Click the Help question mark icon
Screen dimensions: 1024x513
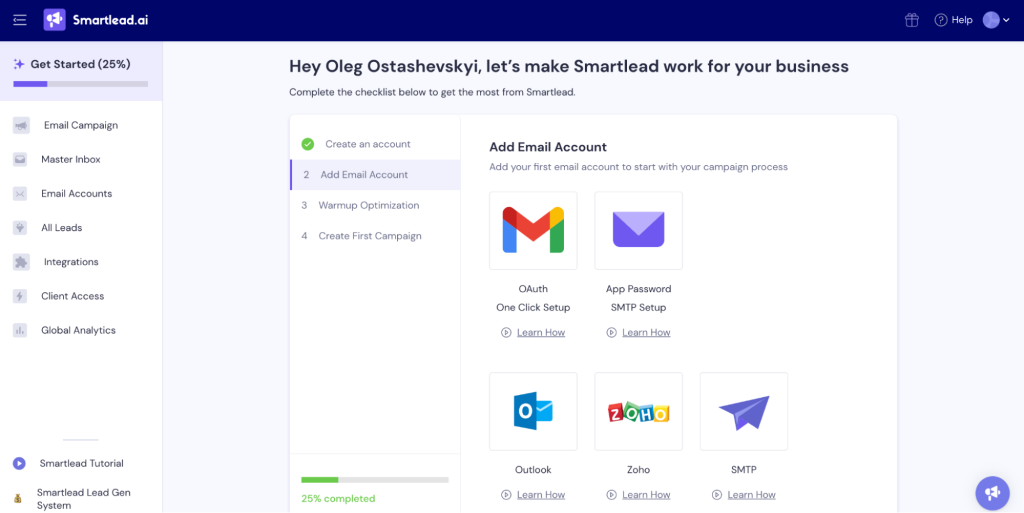point(941,20)
